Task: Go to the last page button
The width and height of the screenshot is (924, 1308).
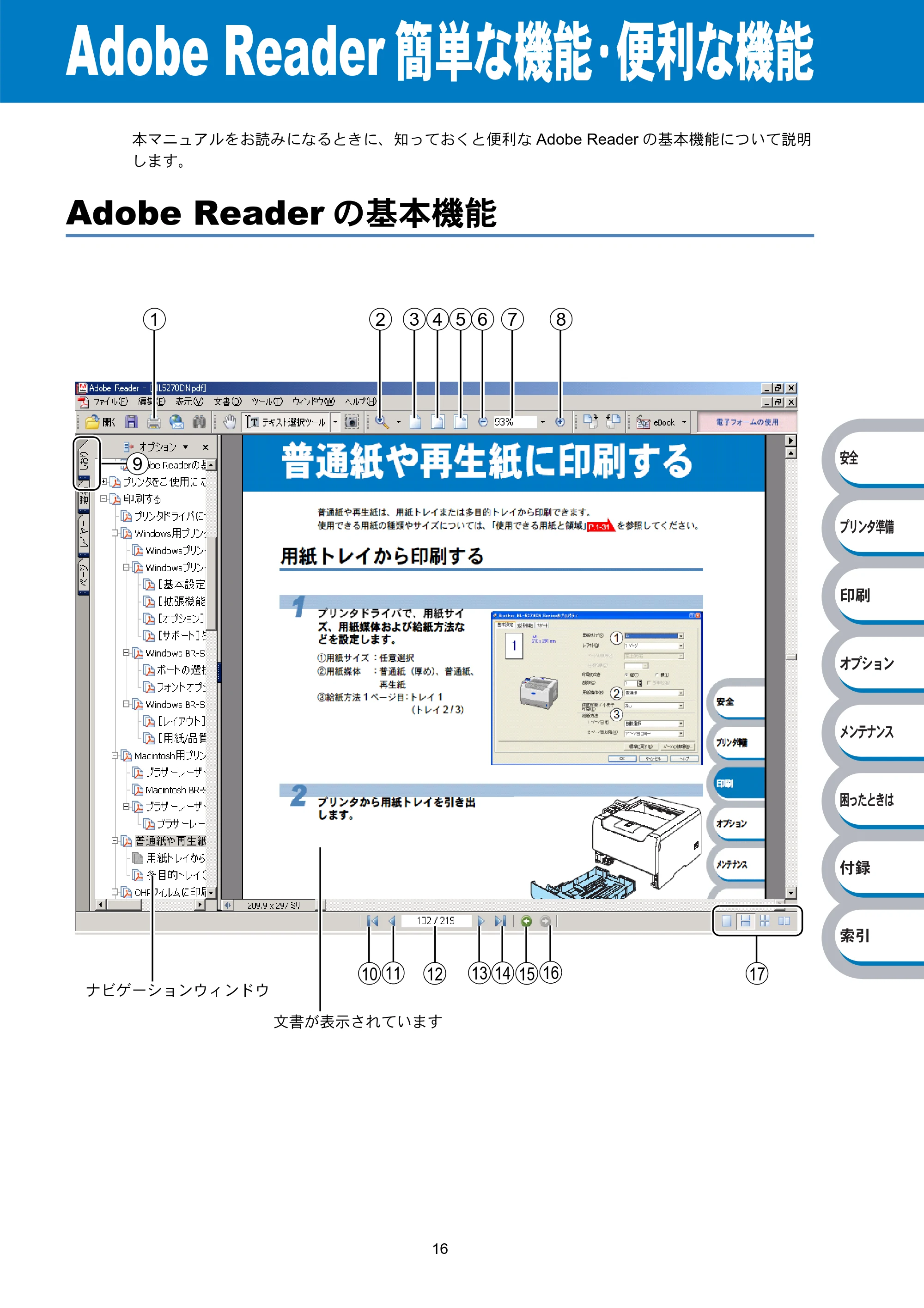Action: point(500,921)
